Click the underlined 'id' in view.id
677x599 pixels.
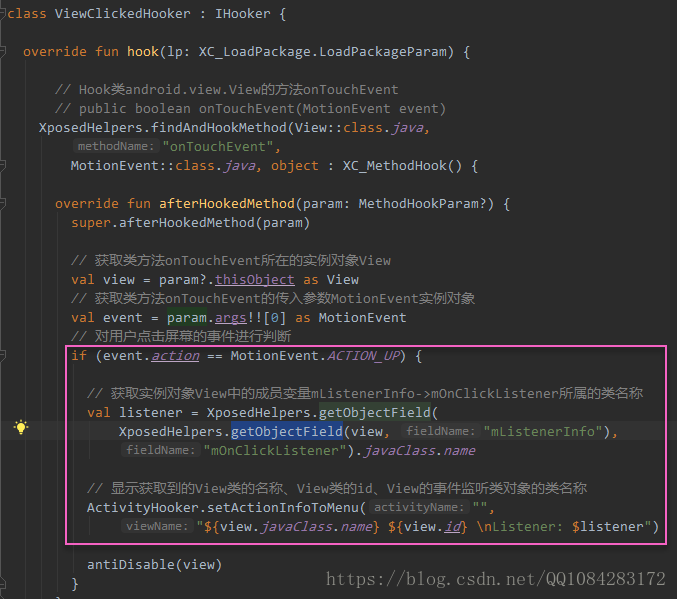[452, 527]
